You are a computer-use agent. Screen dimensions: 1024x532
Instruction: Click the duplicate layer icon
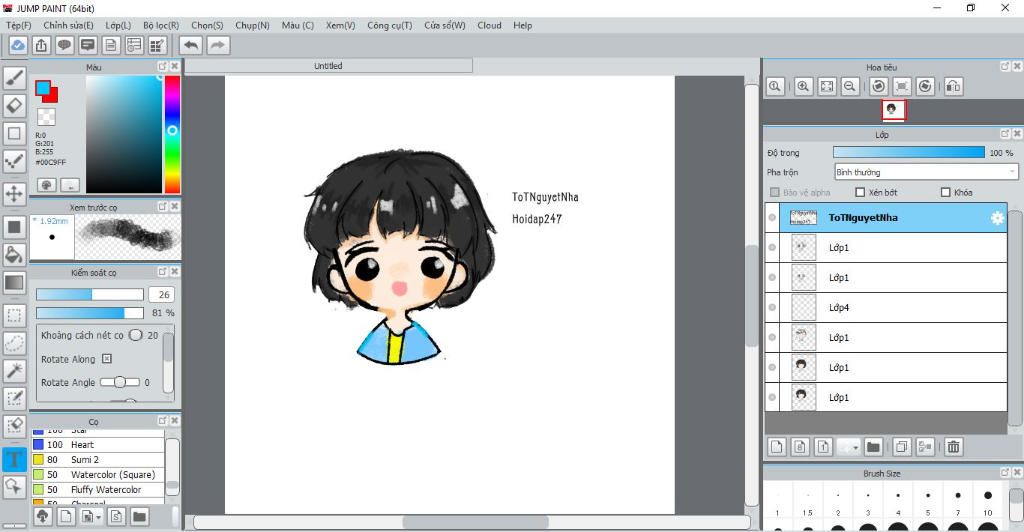902,447
